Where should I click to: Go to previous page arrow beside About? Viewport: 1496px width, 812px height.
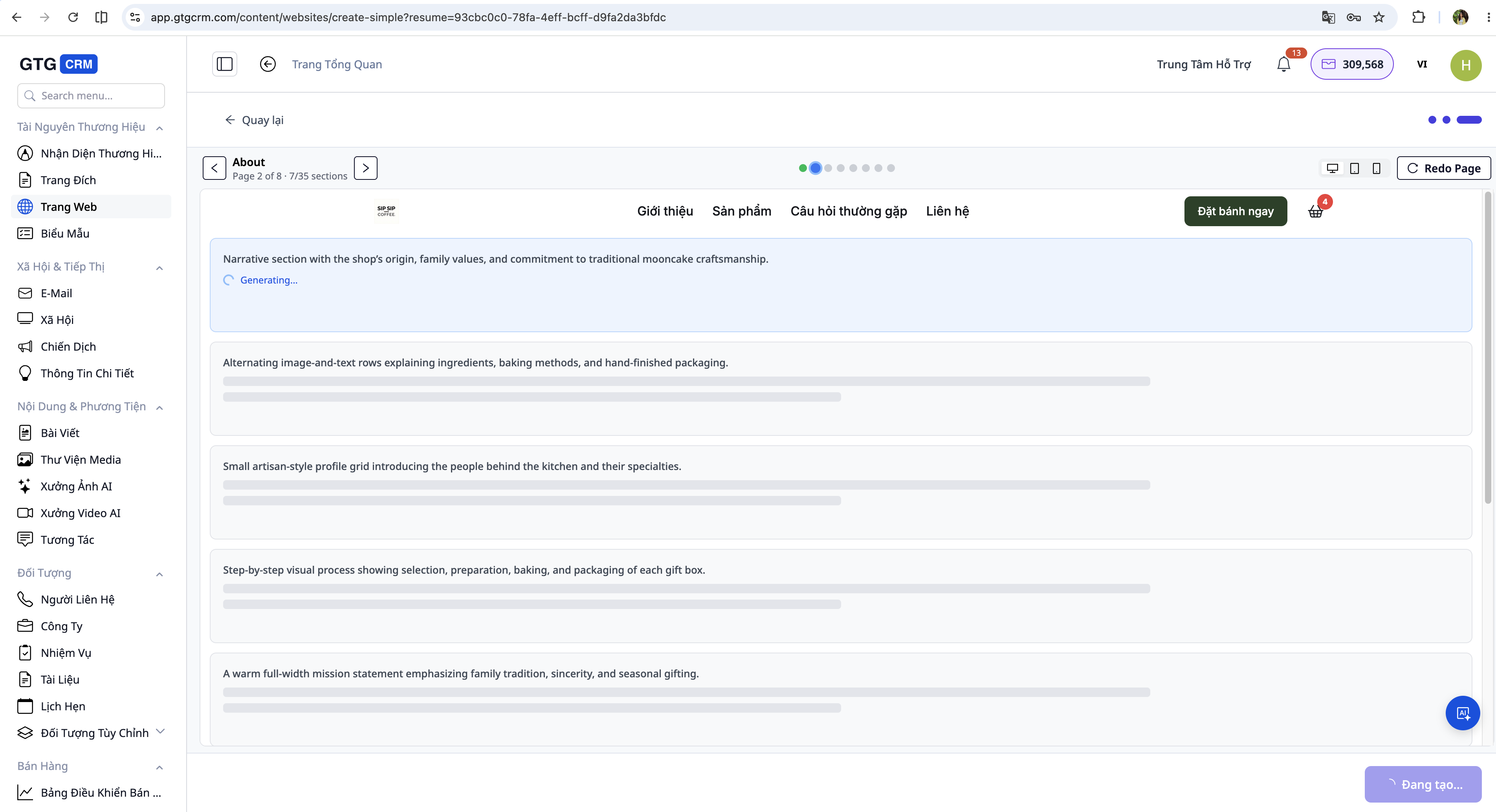click(x=214, y=168)
